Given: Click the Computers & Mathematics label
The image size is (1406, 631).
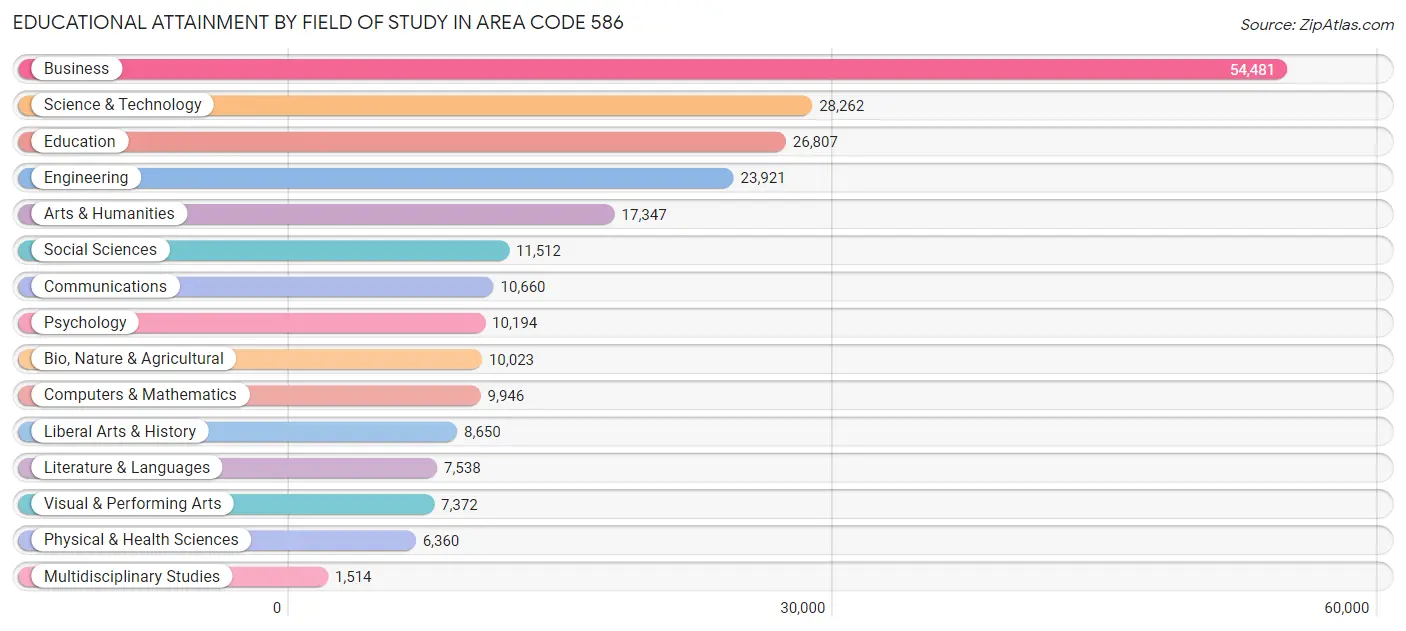Looking at the screenshot, I should (140, 394).
